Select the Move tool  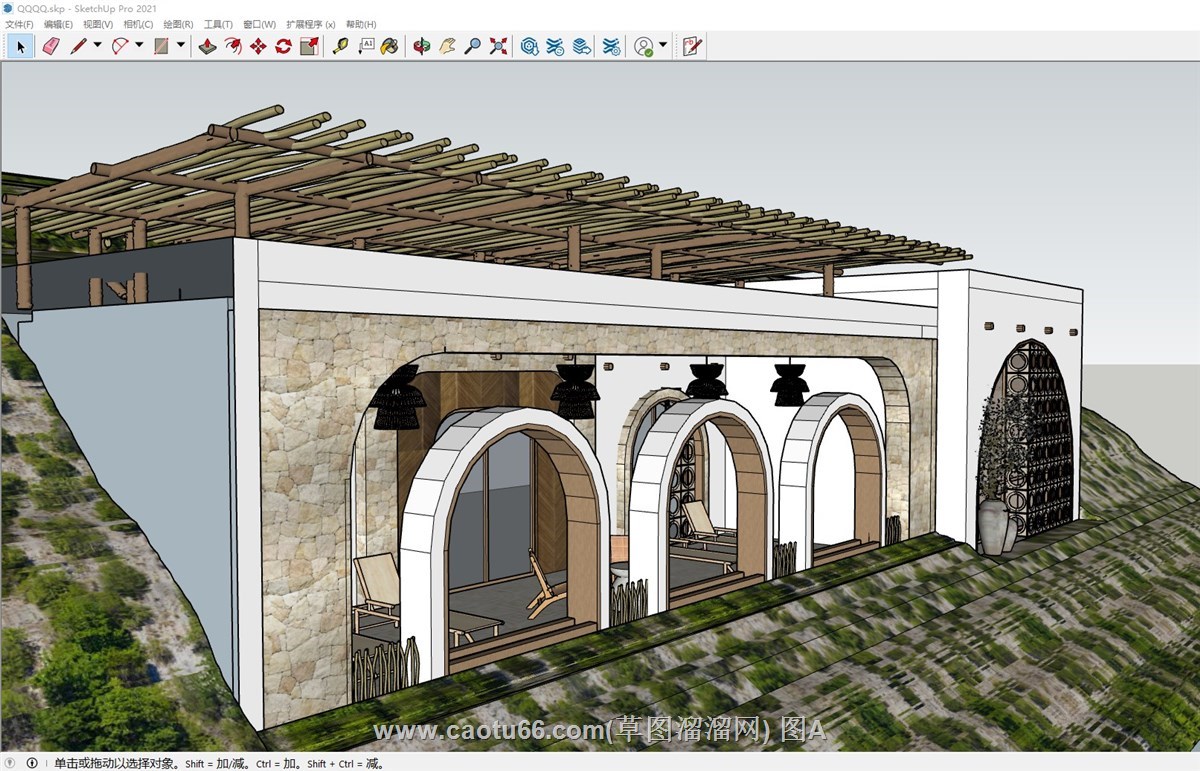(x=258, y=46)
